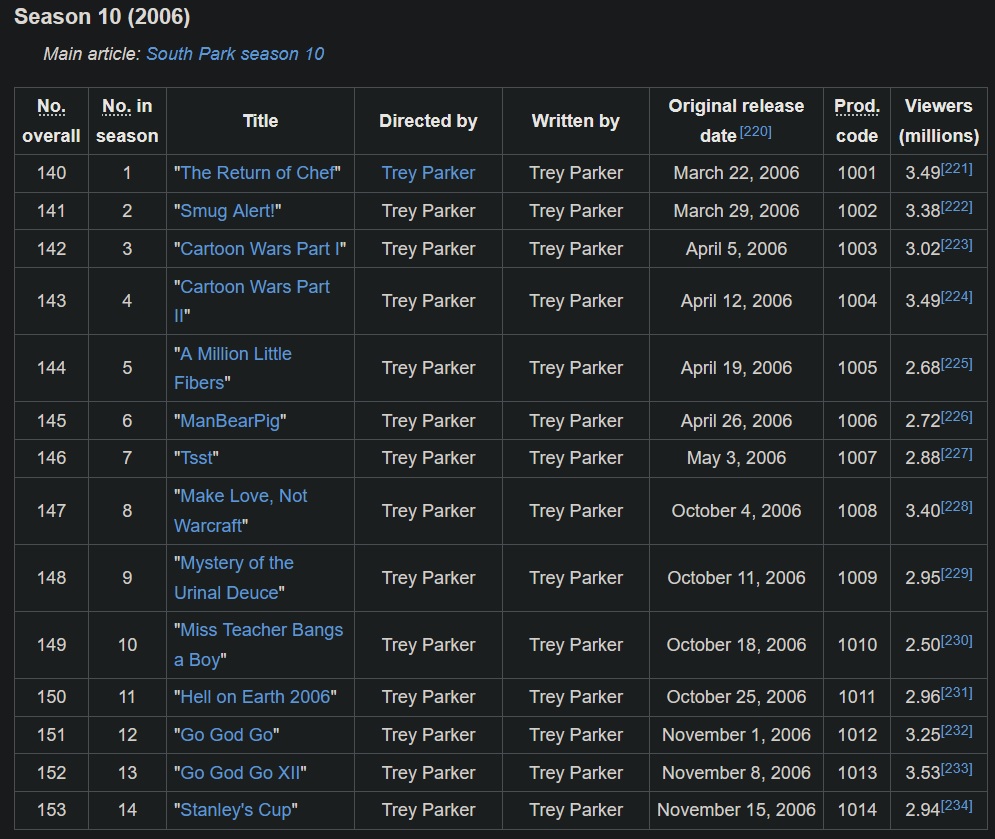This screenshot has height=839, width=995.
Task: Open the South Park season 10 main article link
Action: 235,54
